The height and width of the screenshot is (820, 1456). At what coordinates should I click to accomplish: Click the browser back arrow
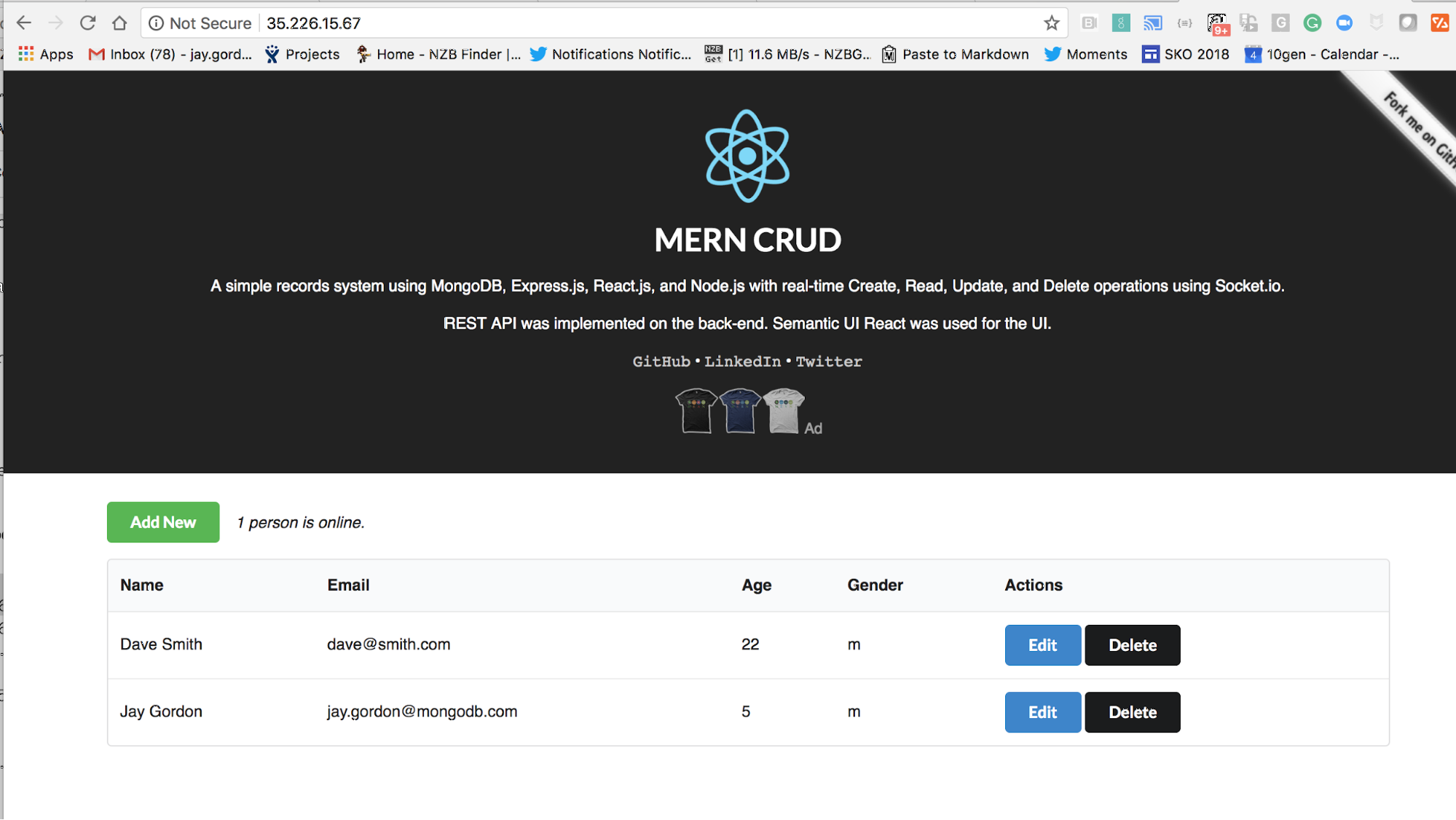click(x=24, y=23)
